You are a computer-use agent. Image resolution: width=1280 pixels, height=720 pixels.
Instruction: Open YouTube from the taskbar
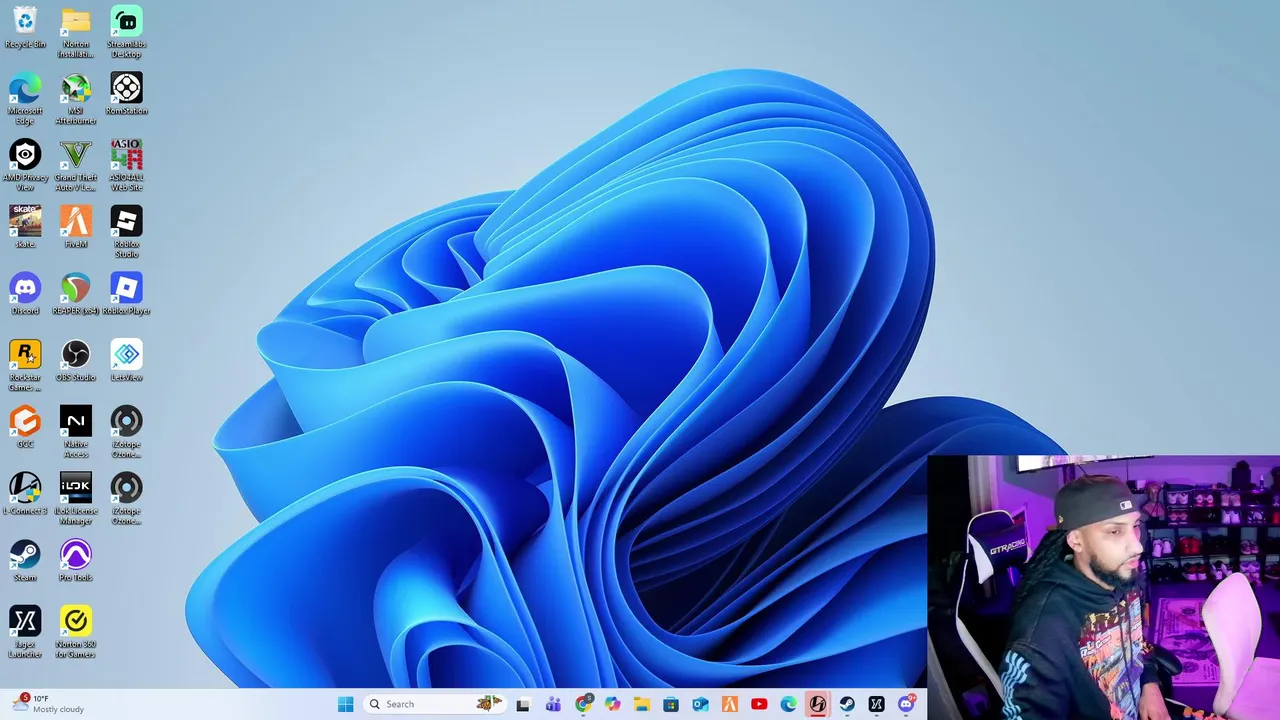[759, 704]
